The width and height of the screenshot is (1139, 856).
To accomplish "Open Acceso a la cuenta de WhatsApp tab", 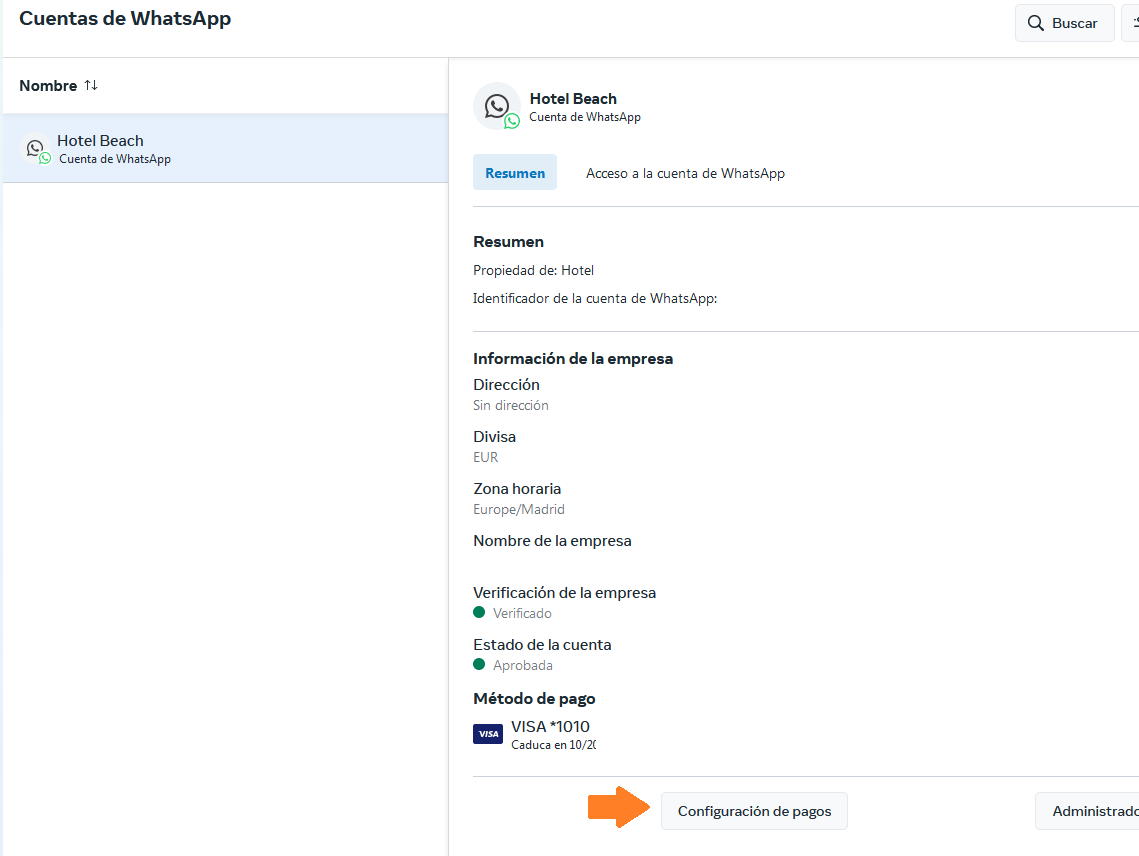I will coord(685,173).
